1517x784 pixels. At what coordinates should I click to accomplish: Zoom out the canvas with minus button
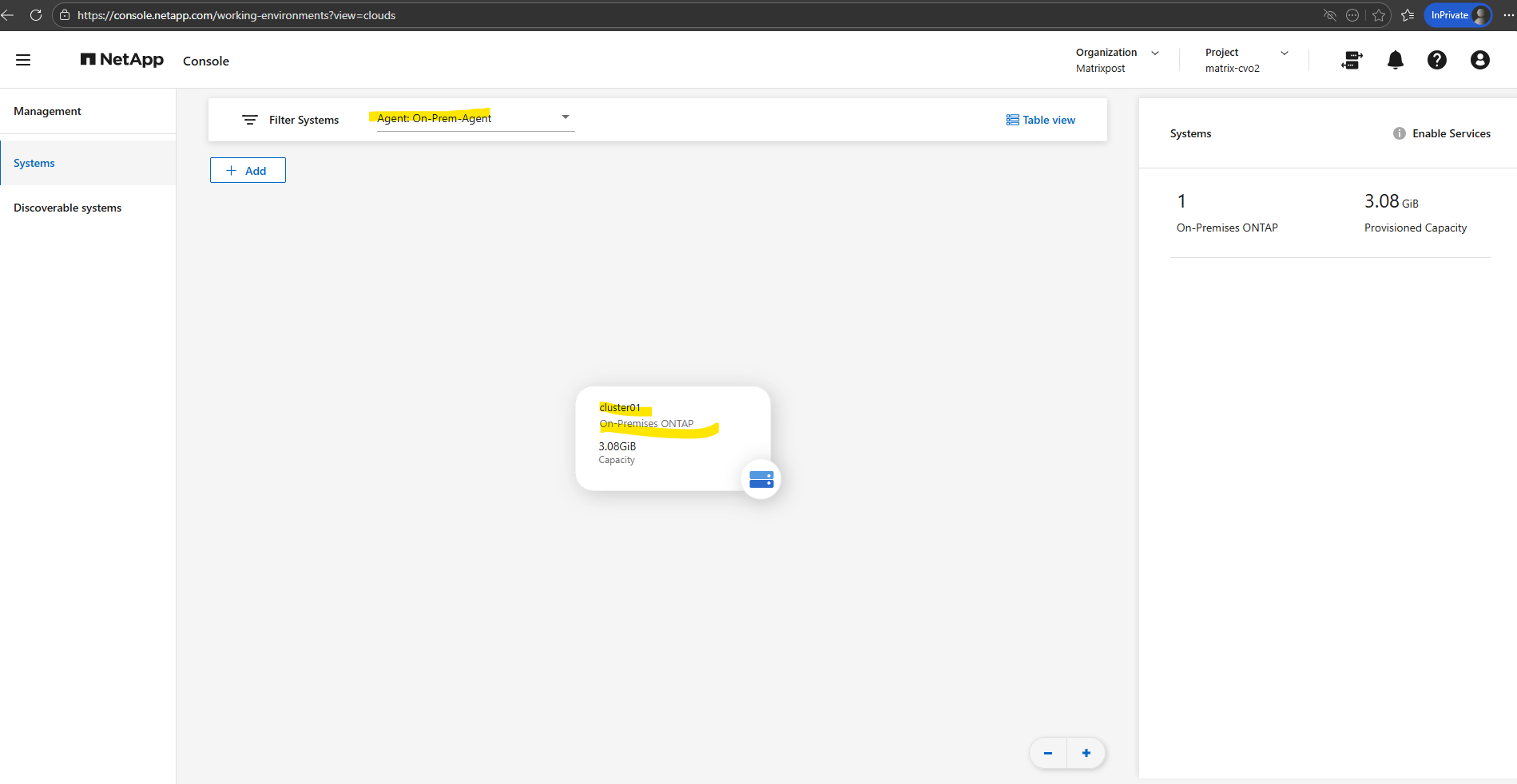(x=1047, y=753)
